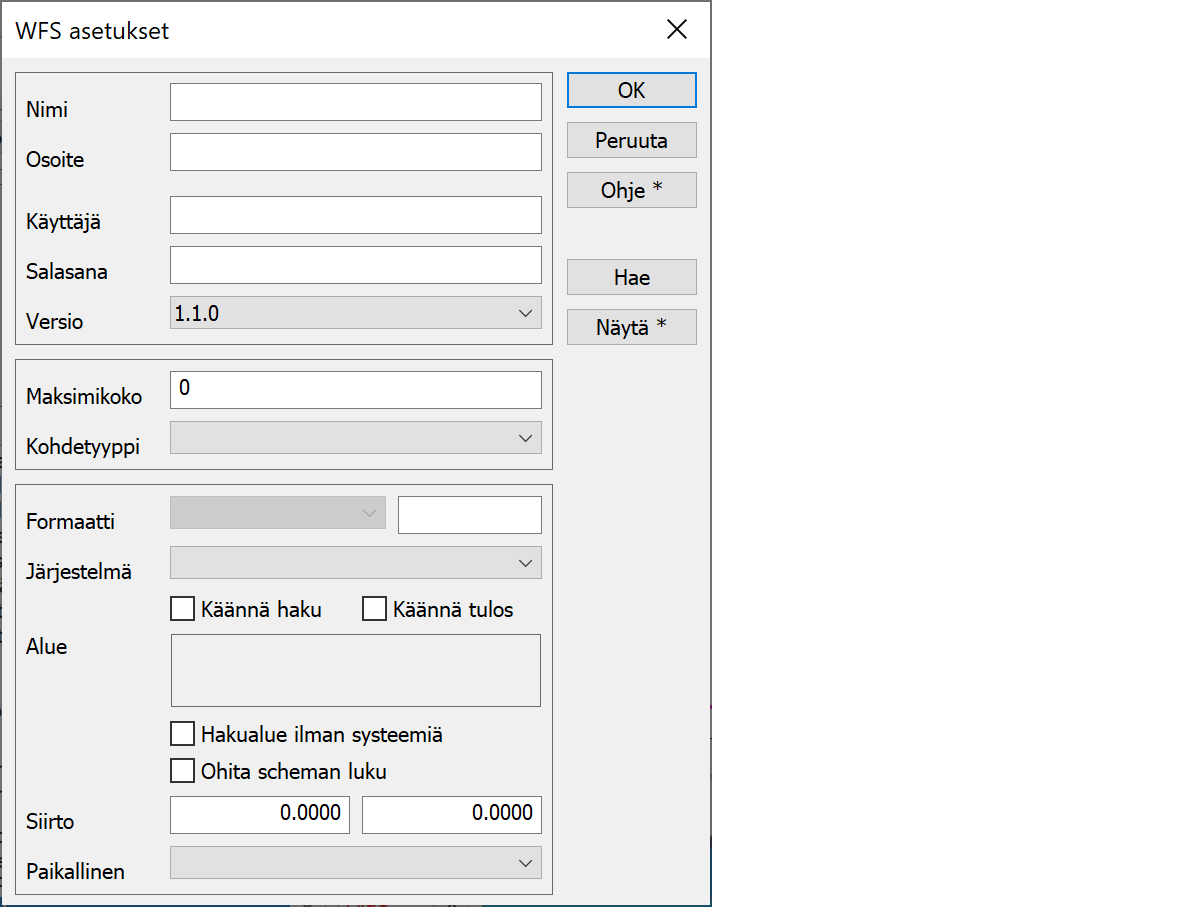This screenshot has height=907, width=1200.
Task: Enable the Käännä haku checkbox
Action: pos(183,609)
